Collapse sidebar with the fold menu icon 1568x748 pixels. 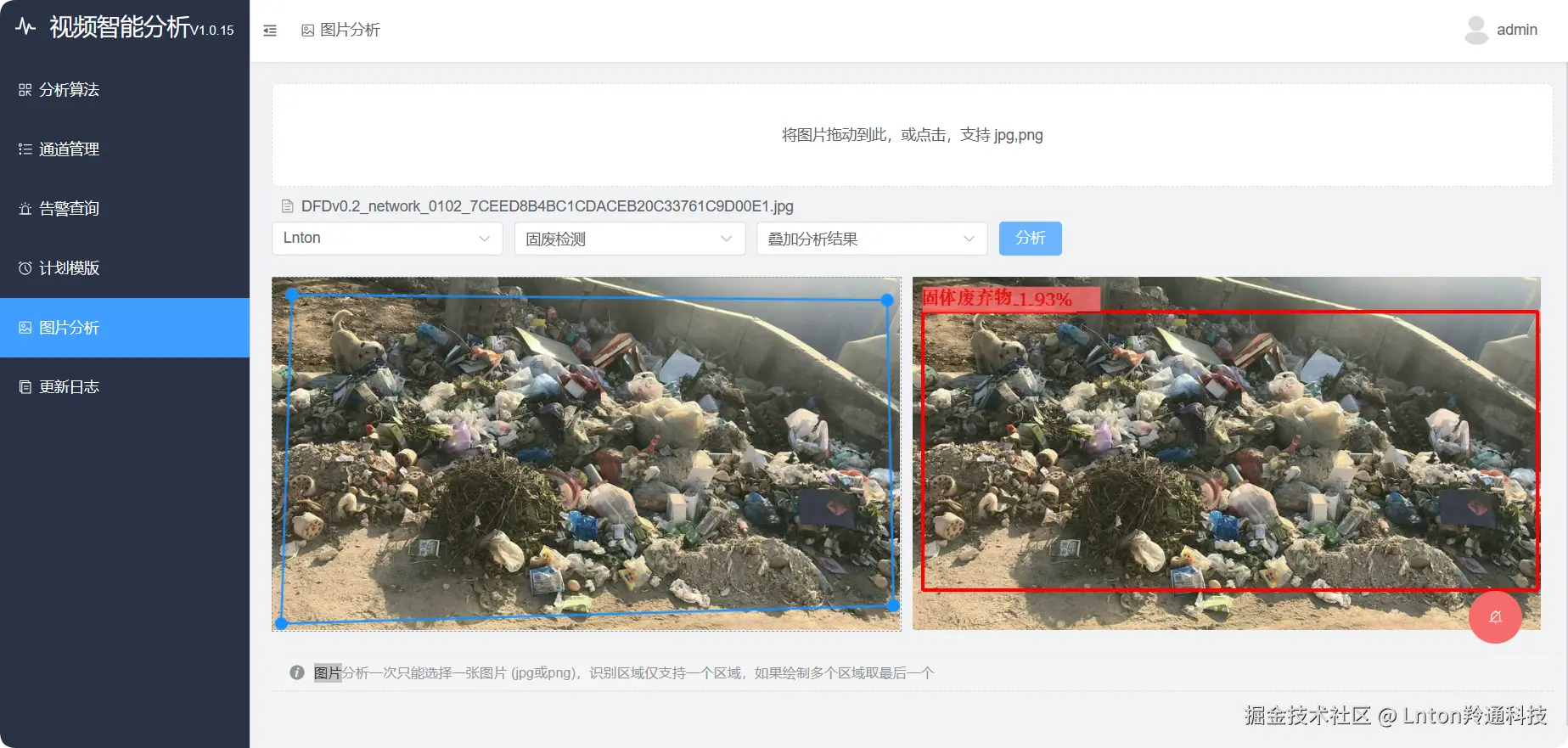270,31
